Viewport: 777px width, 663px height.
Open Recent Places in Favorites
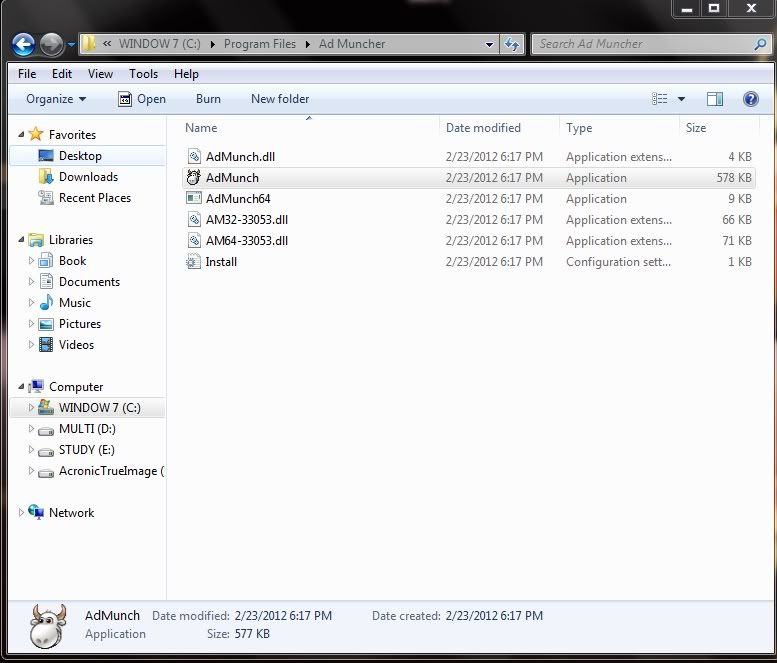pos(95,198)
